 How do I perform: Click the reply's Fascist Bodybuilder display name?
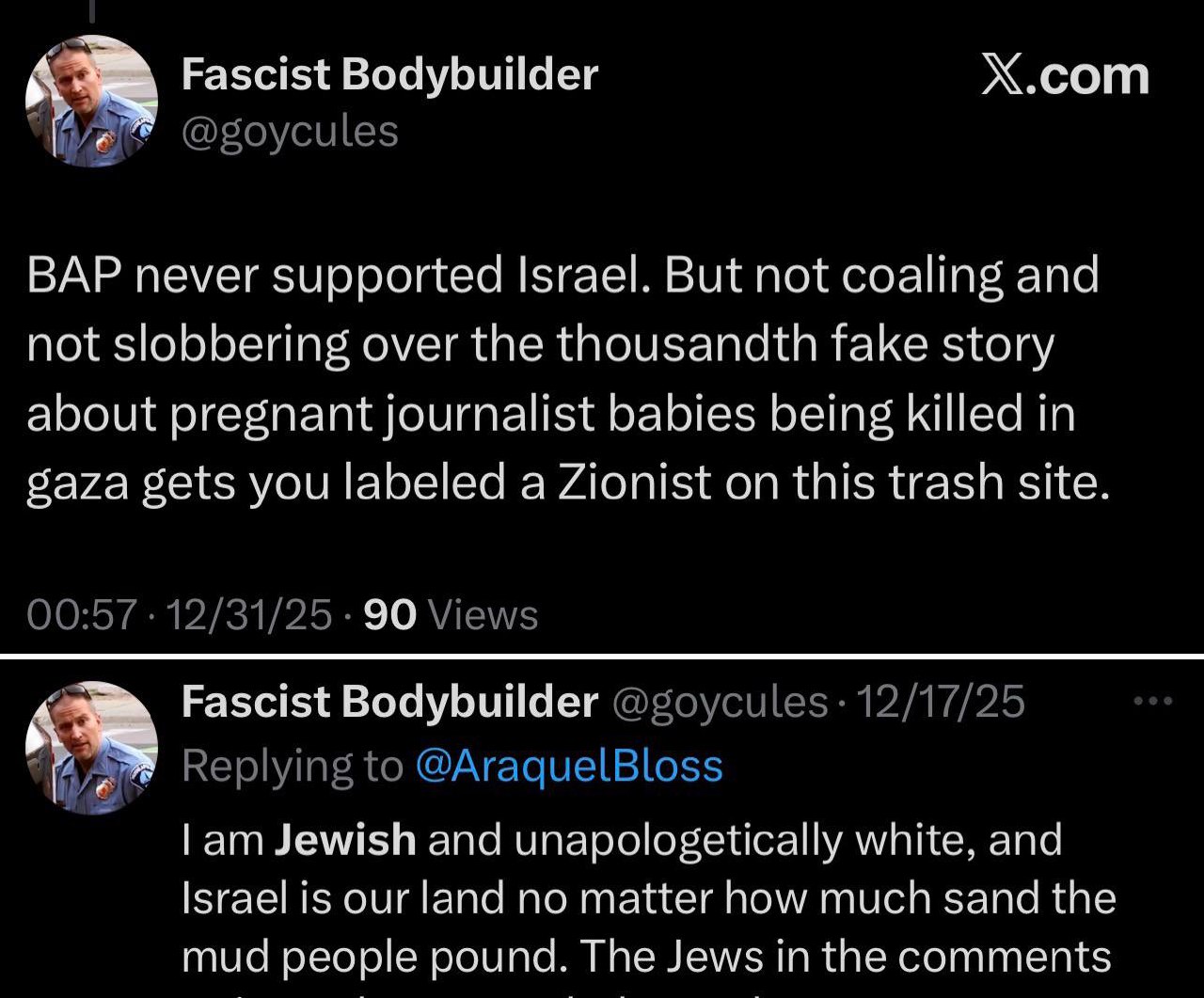click(388, 702)
